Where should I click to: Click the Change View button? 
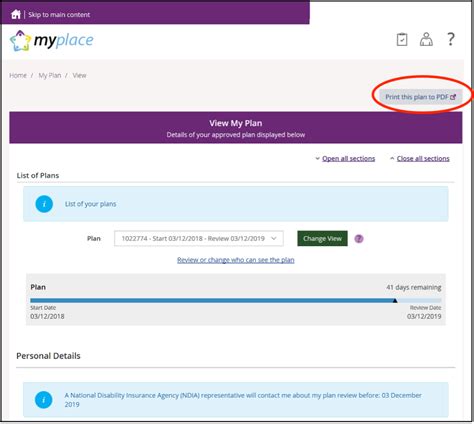(x=322, y=239)
